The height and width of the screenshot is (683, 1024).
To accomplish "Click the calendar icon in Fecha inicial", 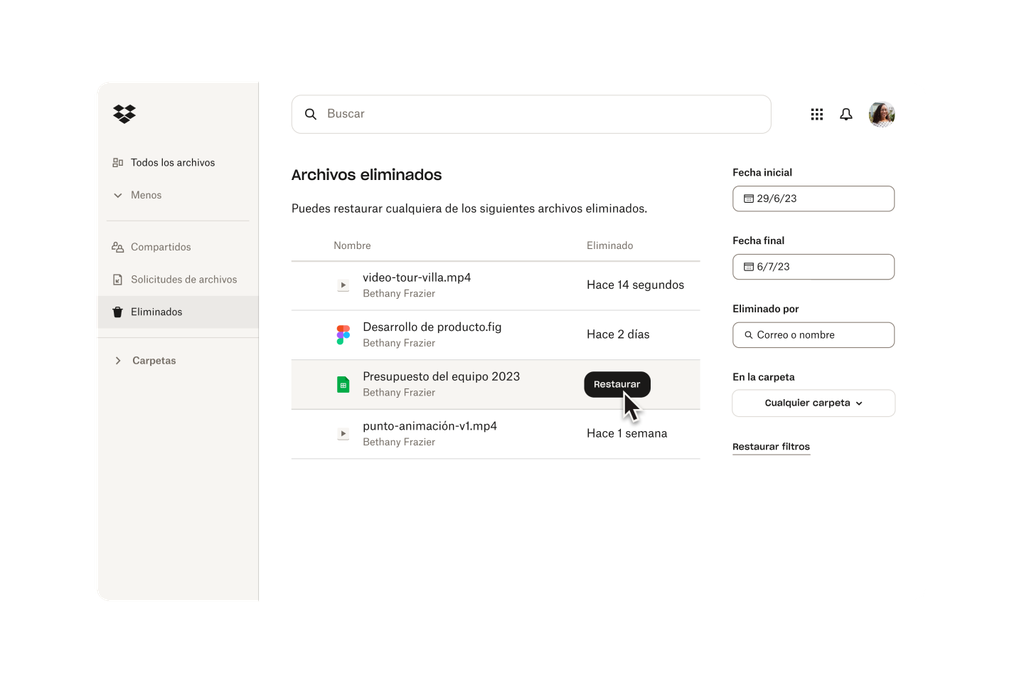I will click(747, 198).
